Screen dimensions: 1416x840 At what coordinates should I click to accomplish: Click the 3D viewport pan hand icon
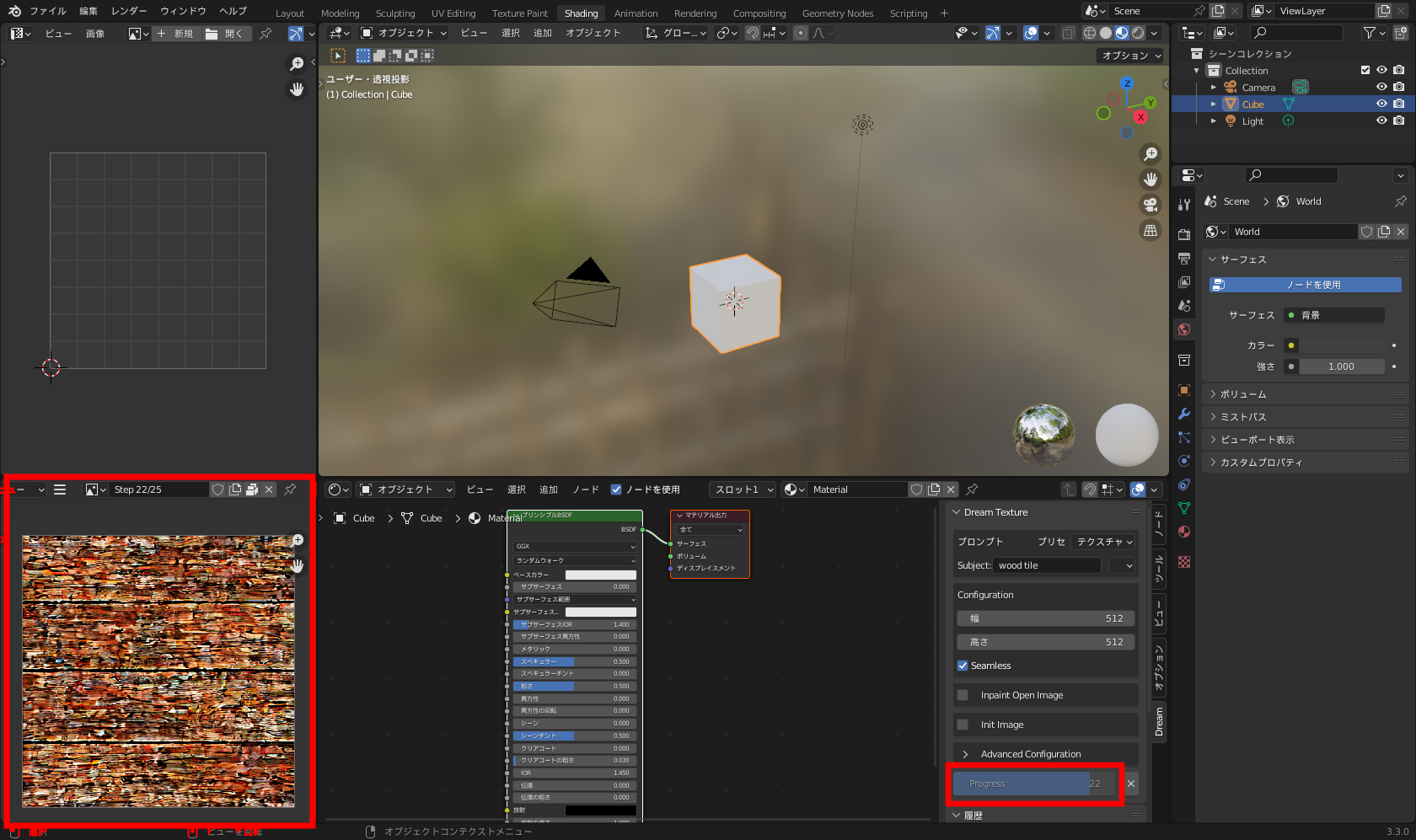coord(1150,179)
